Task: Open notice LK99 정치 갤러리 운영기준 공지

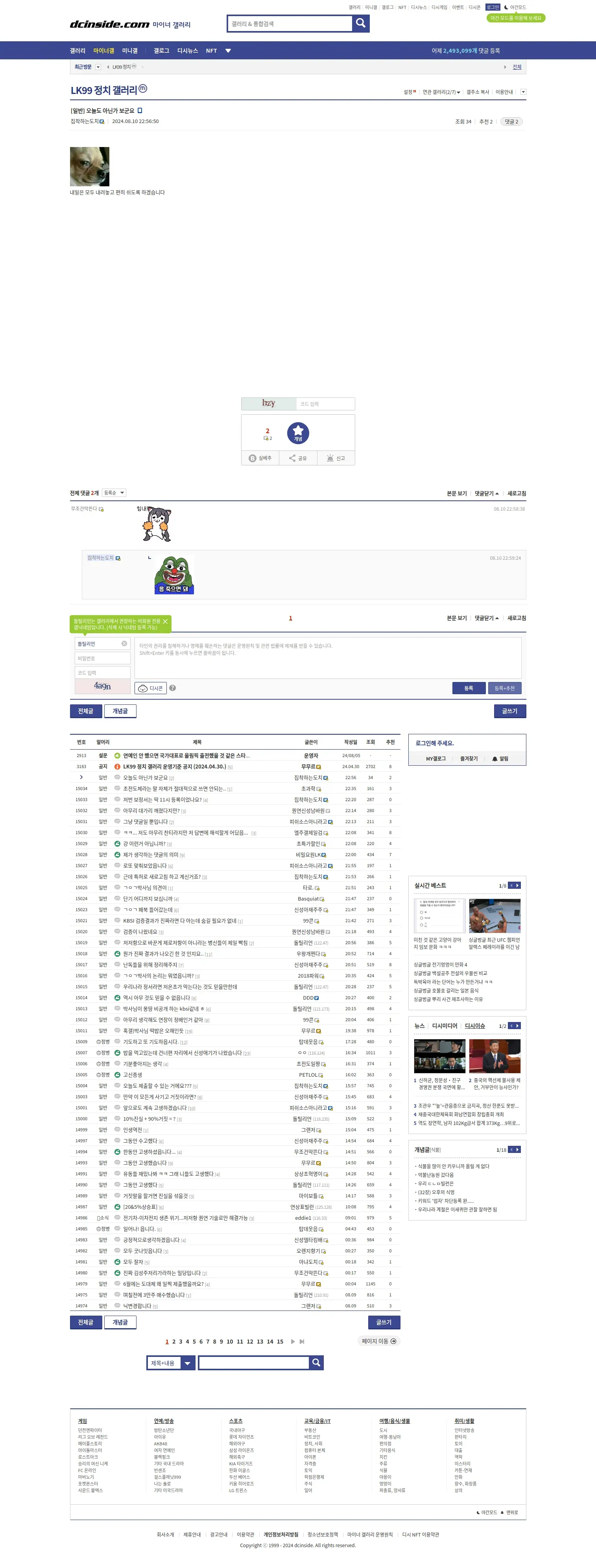Action: pos(175,767)
